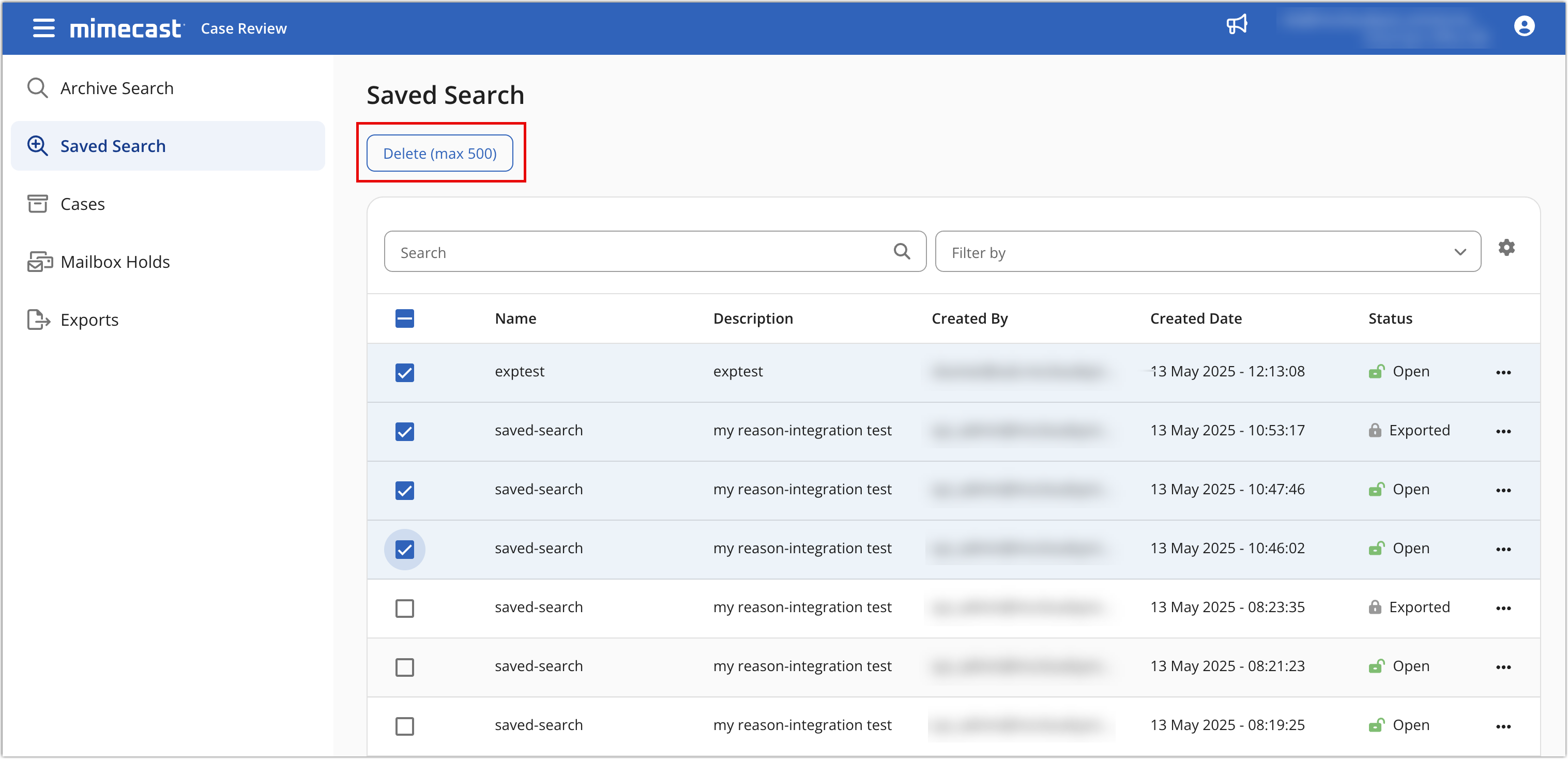
Task: Click the search magnifier icon in search box
Action: coord(902,251)
